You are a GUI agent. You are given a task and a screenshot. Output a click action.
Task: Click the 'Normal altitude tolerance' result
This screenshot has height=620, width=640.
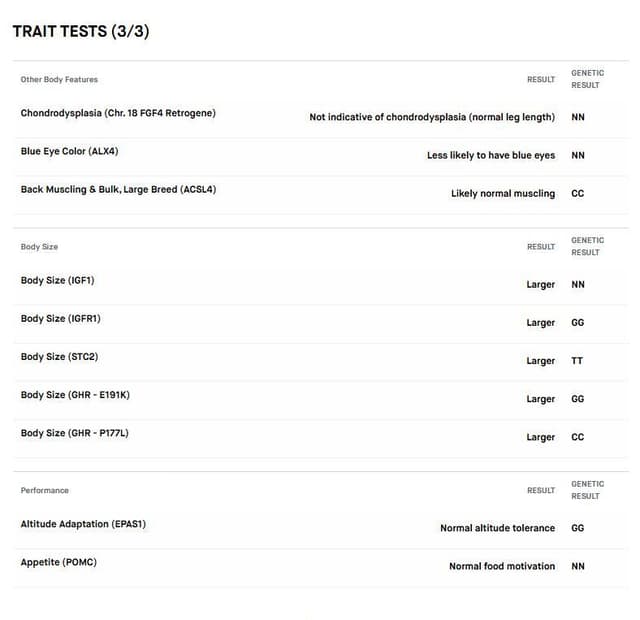[x=498, y=528]
